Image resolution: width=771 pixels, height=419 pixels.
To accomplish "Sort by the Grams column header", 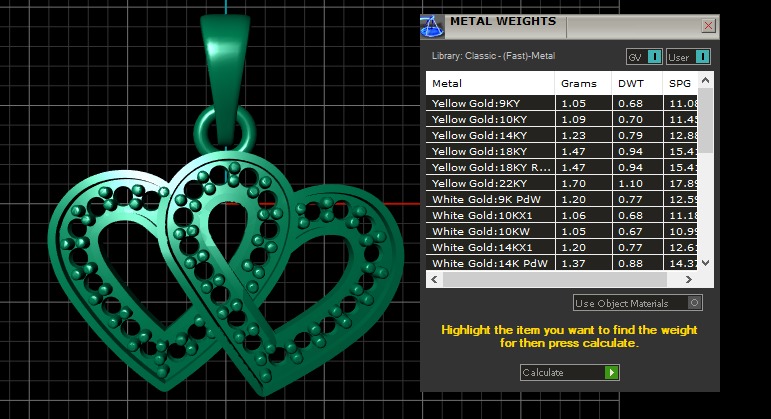I will 583,84.
